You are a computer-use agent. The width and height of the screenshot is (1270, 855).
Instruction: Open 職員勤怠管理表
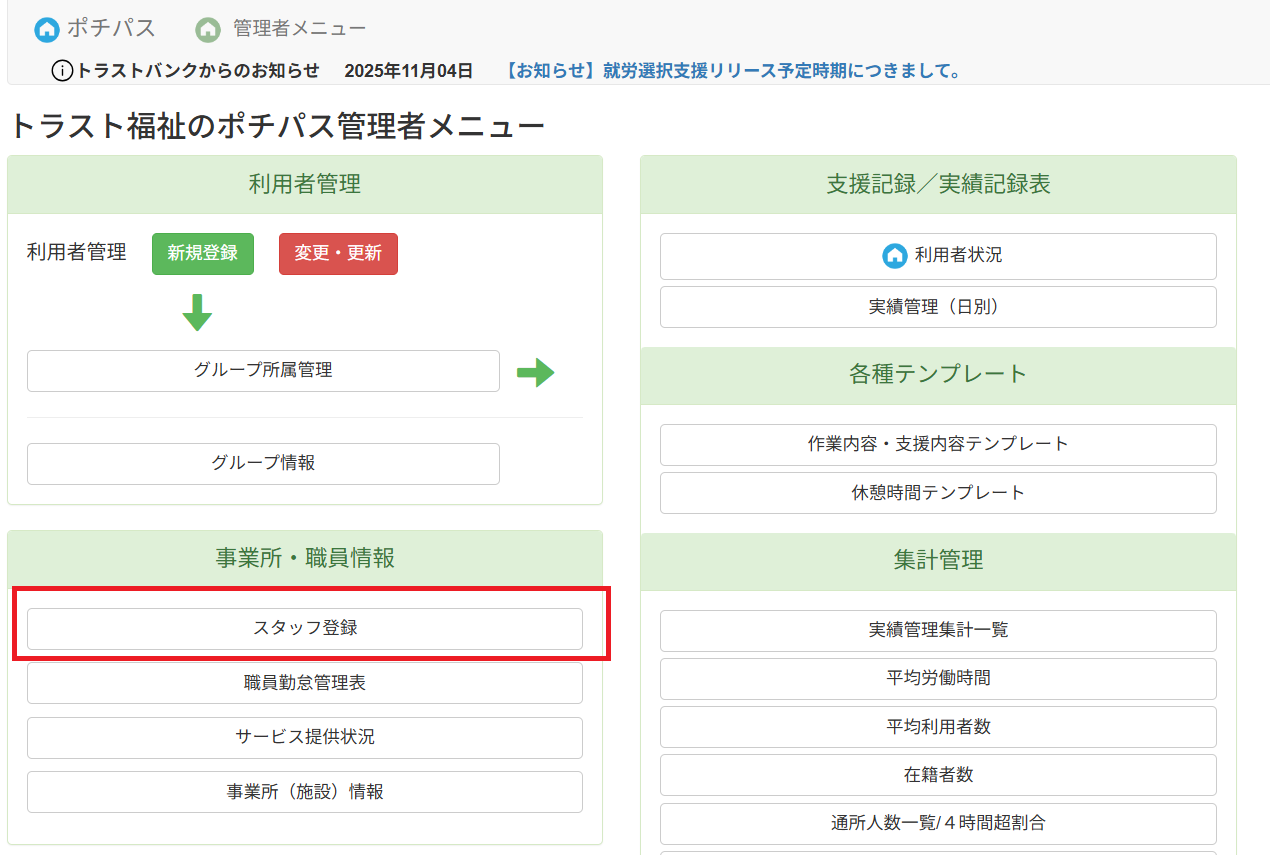[x=305, y=683]
